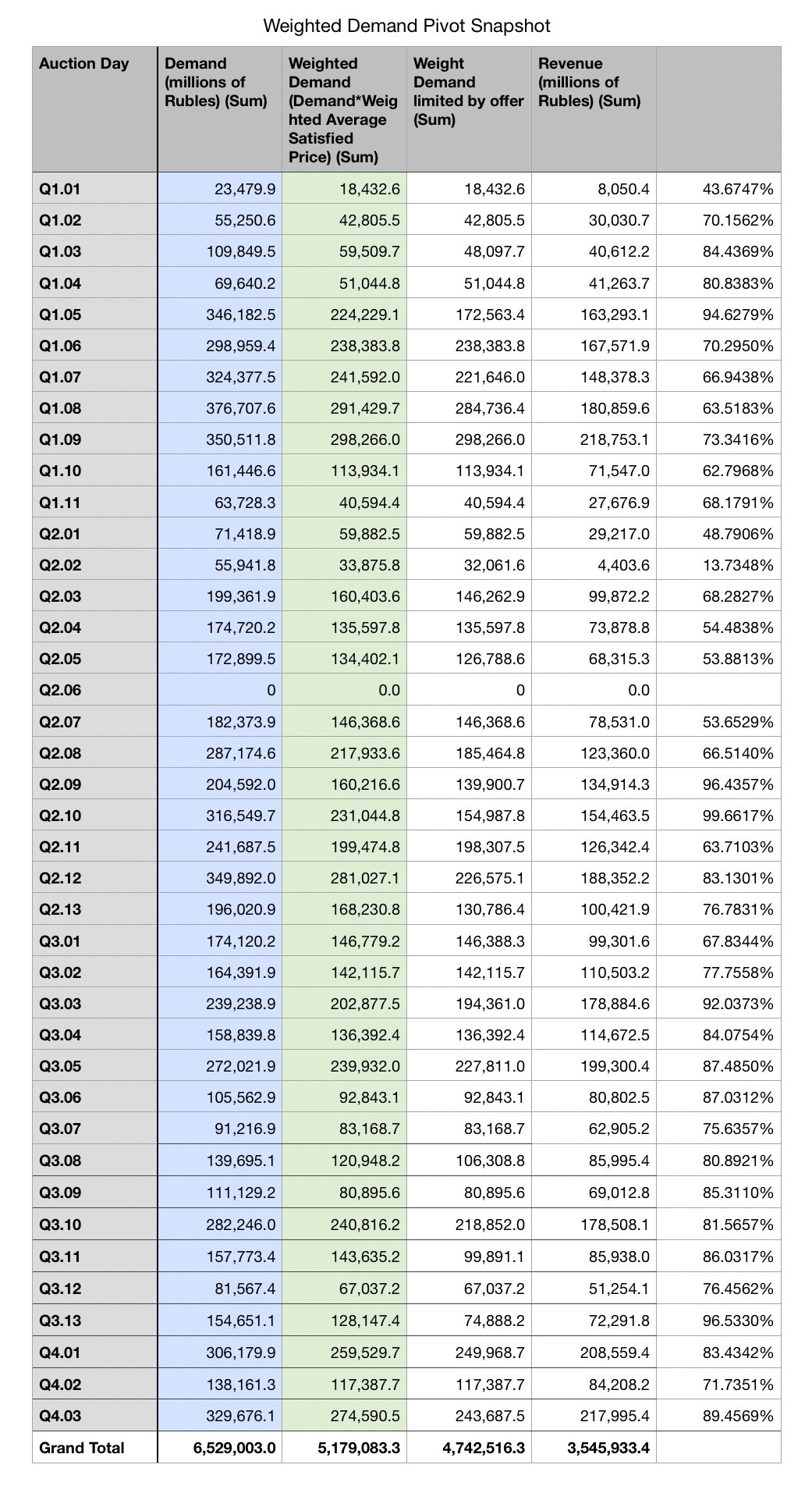This screenshot has width=812, height=1486.
Task: Click row label Q1.09
Action: tap(94, 439)
